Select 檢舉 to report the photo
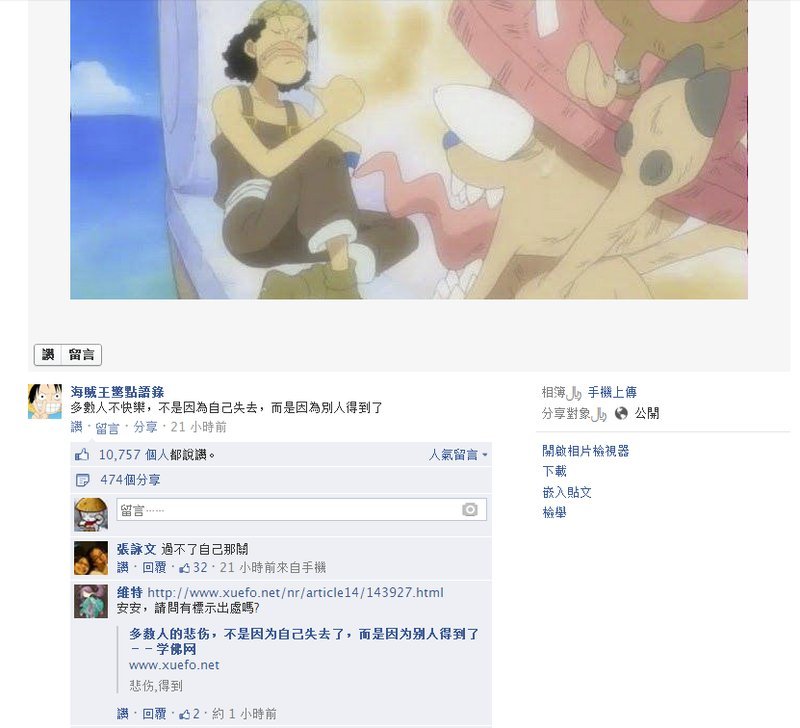800x728 pixels. click(554, 512)
